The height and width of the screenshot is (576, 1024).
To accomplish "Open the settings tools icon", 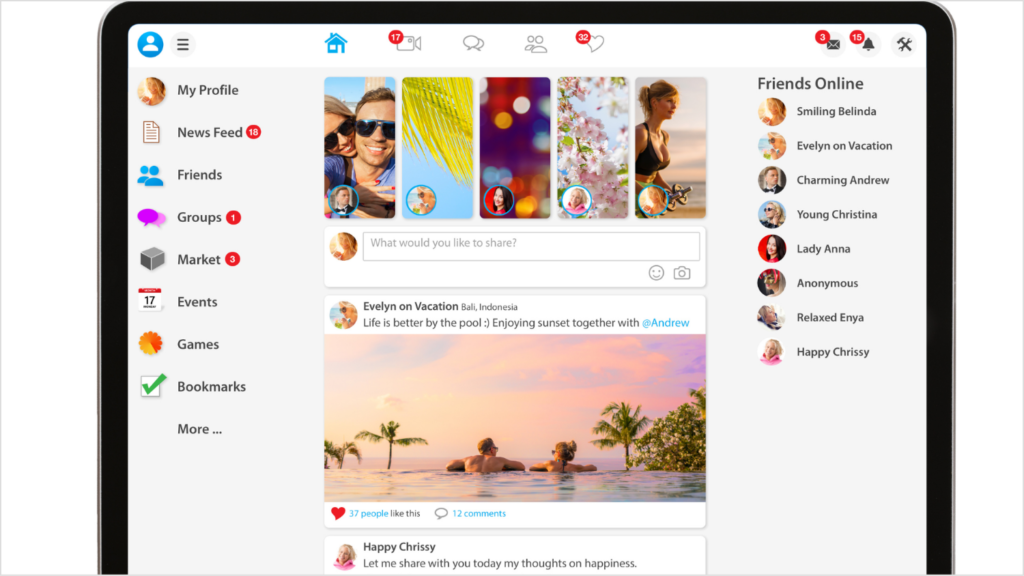I will click(x=904, y=44).
